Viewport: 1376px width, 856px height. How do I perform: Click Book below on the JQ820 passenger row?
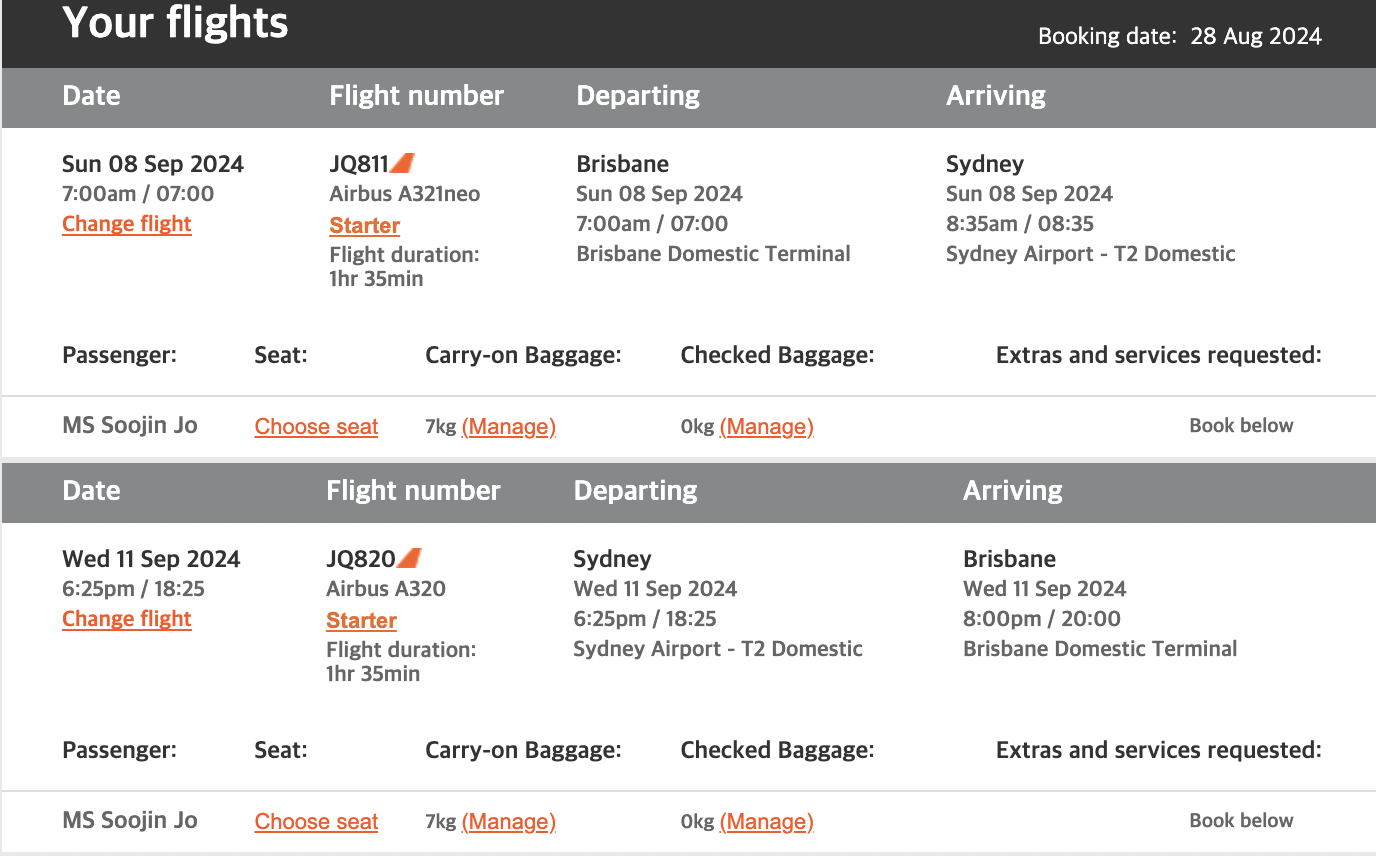pyautogui.click(x=1241, y=820)
